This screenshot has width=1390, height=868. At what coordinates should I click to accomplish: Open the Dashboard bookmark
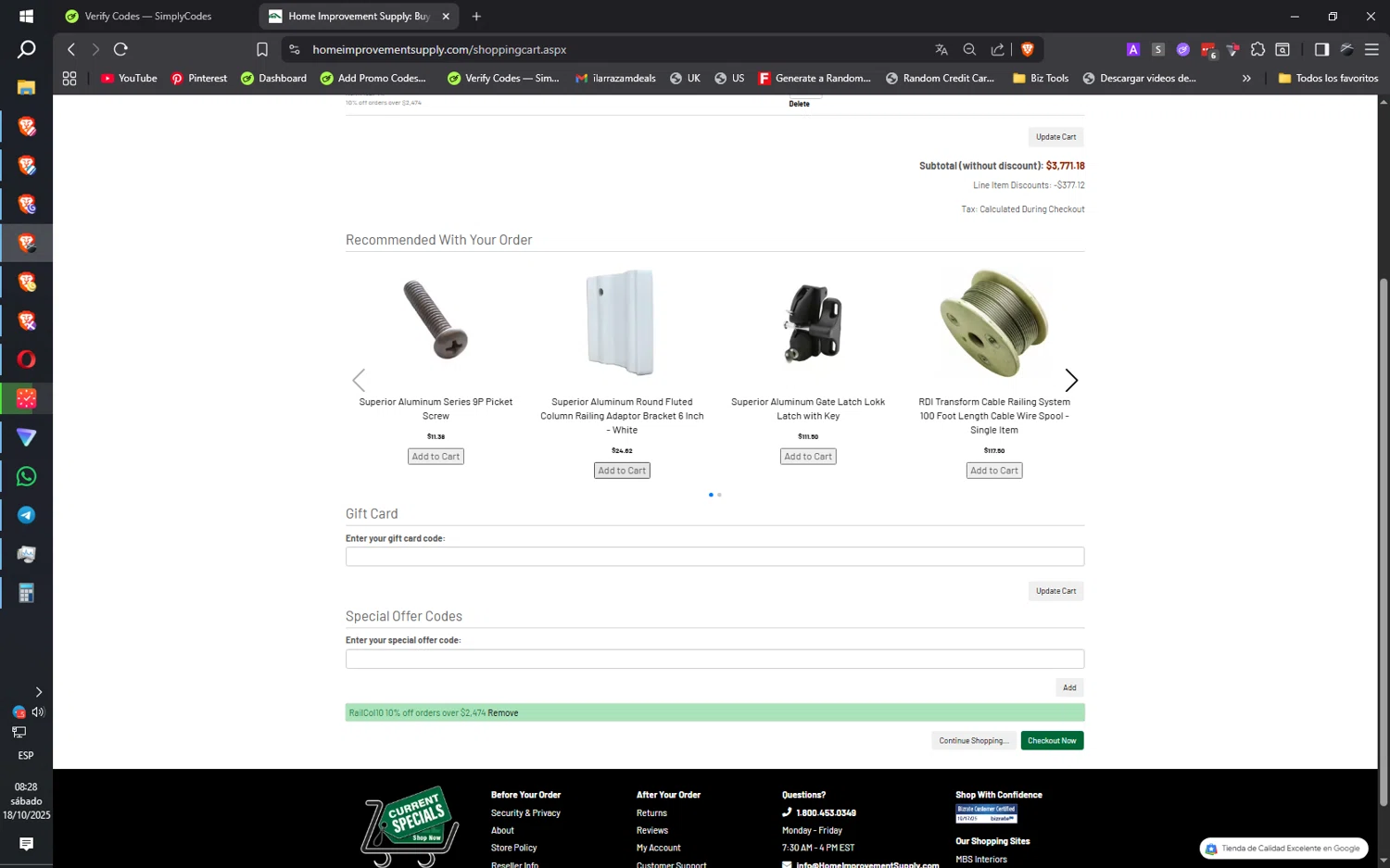273,78
